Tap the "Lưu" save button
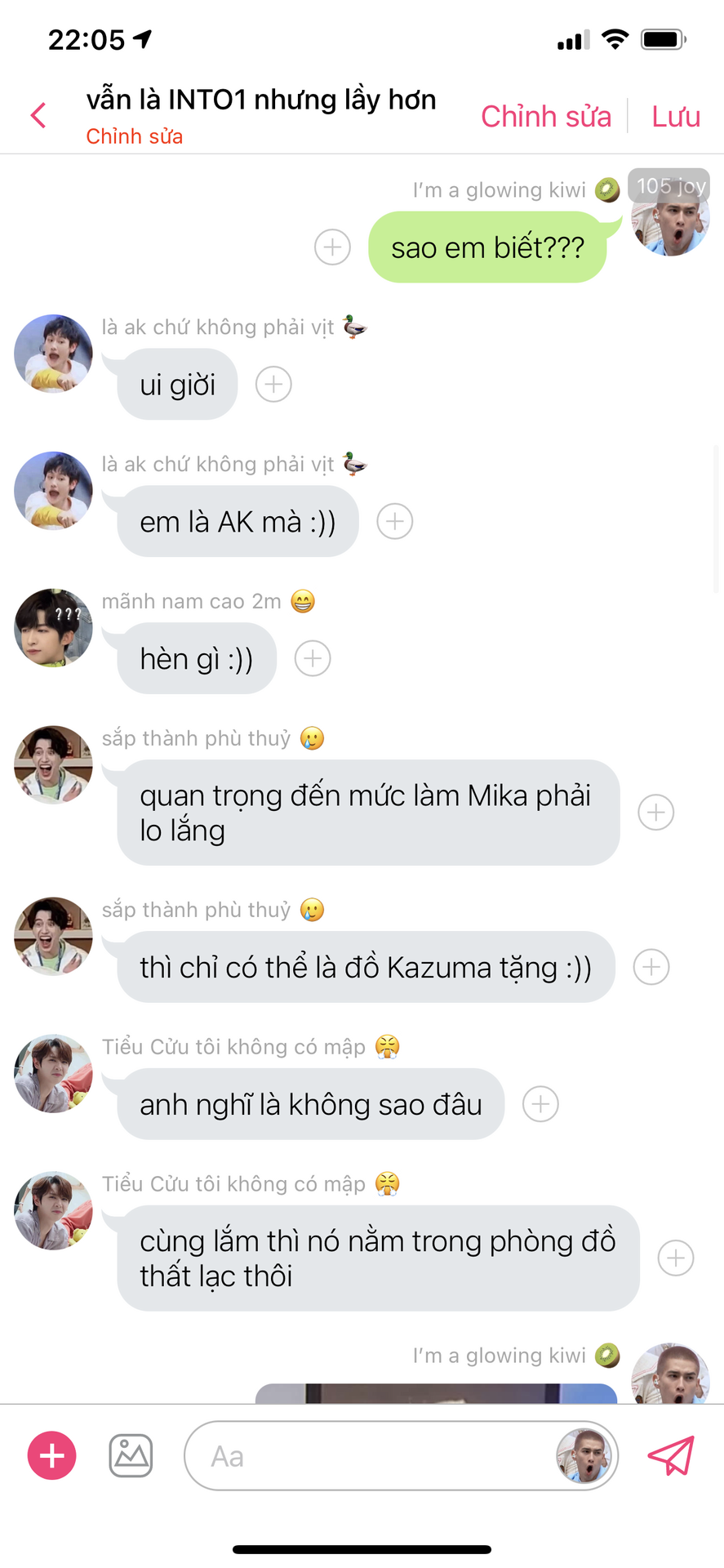 [x=676, y=116]
